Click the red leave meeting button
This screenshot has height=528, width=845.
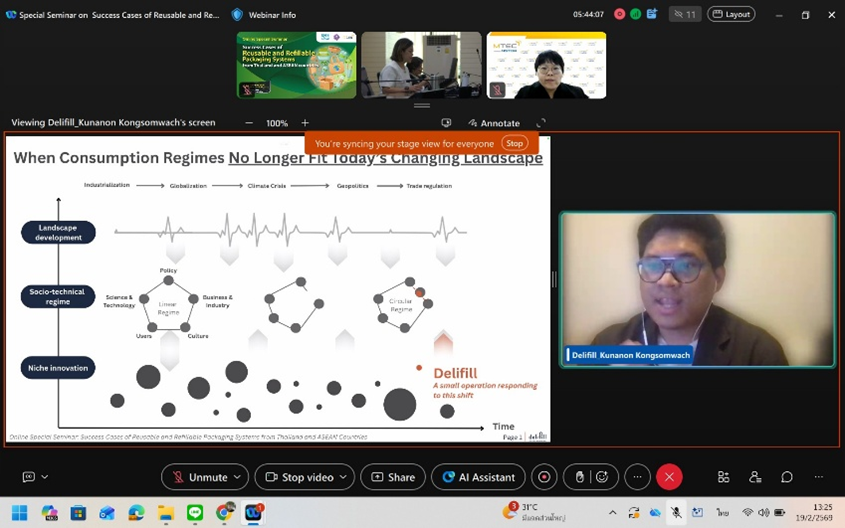point(669,477)
